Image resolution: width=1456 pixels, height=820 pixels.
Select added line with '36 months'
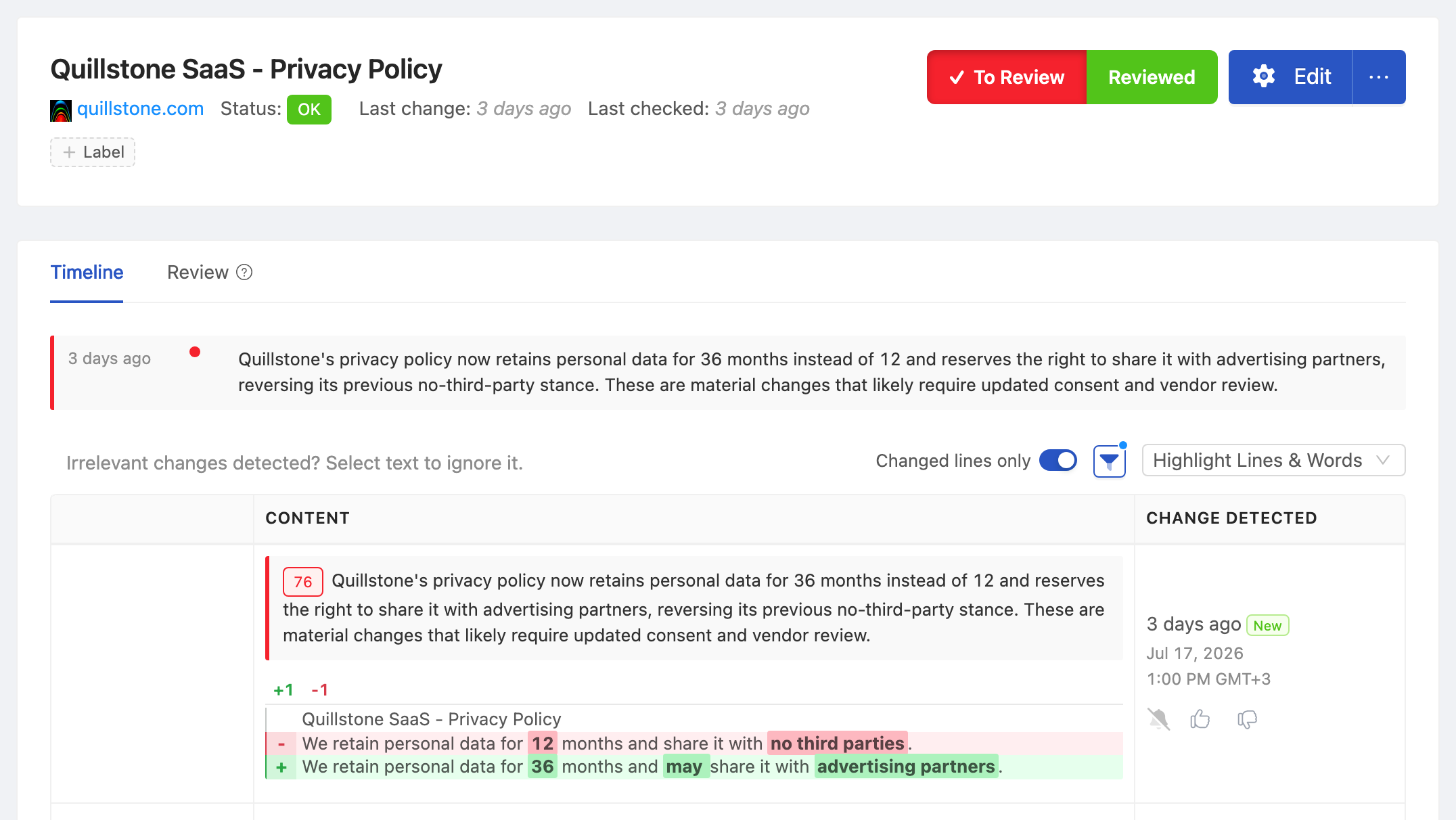(x=694, y=767)
